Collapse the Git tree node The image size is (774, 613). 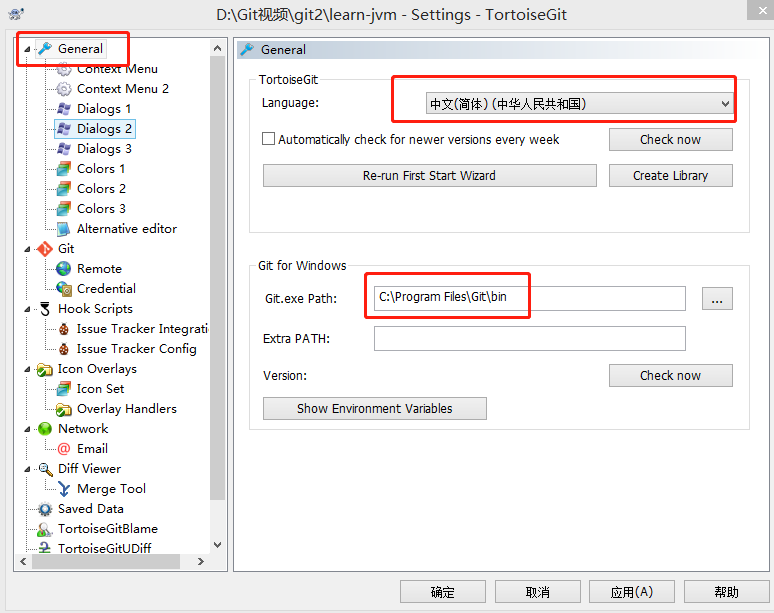(28, 249)
